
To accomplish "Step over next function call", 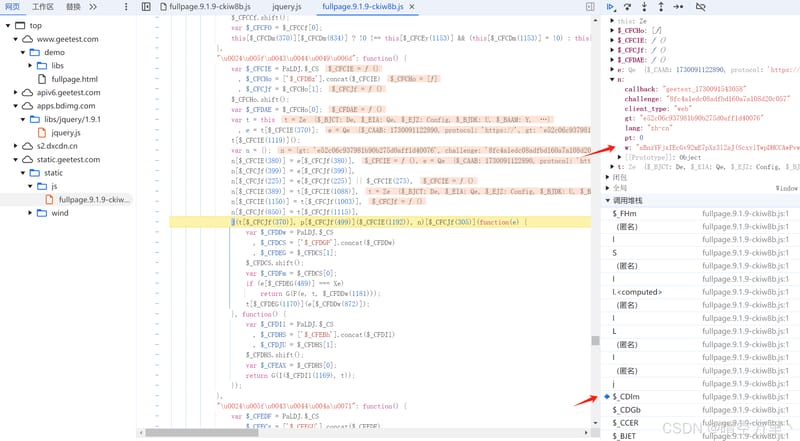I will tap(627, 7).
